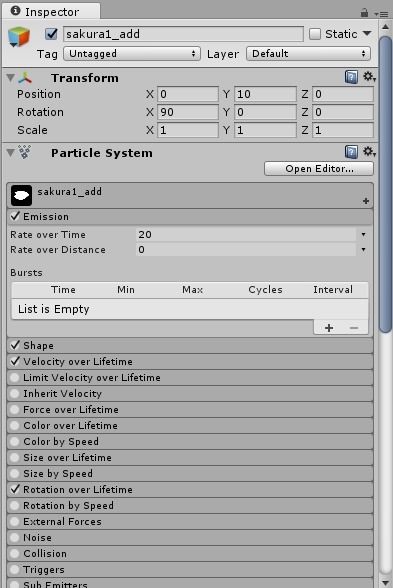Click the GameObject name field sakura1_add
The height and width of the screenshot is (588, 393).
(x=183, y=34)
